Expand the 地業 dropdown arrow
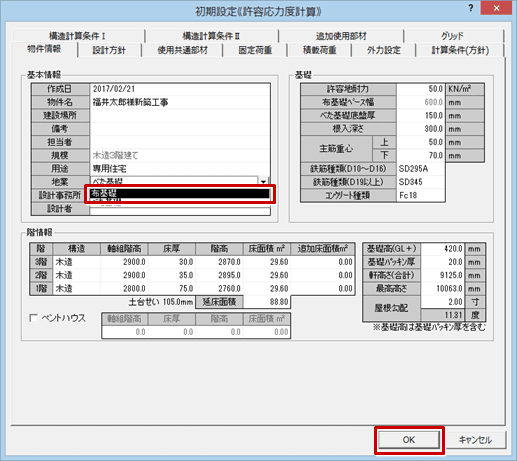The width and height of the screenshot is (517, 461). (x=263, y=181)
